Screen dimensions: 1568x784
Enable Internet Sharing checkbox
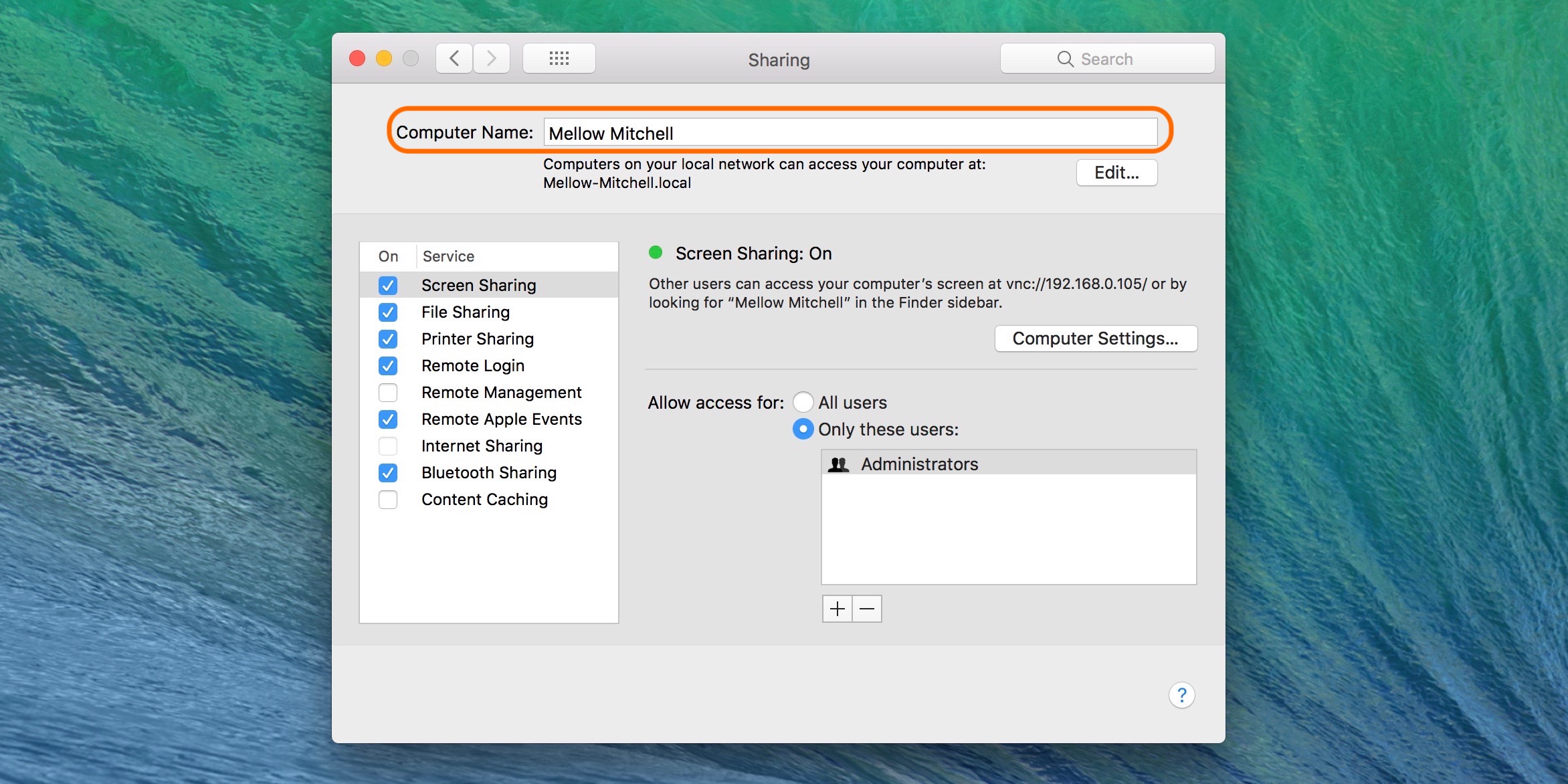[x=388, y=446]
